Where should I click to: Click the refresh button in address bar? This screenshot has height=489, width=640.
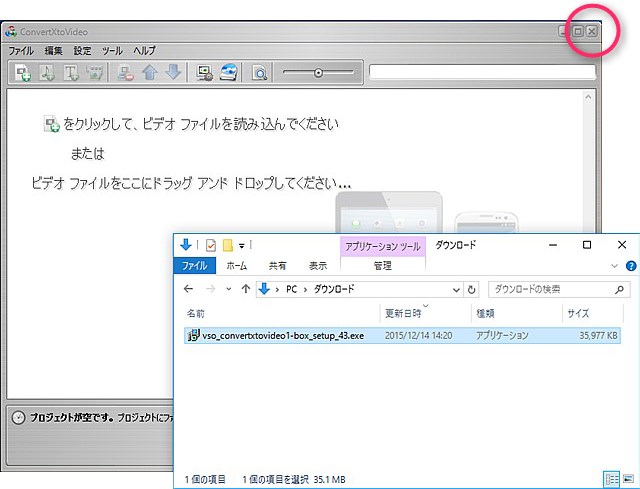coord(471,290)
